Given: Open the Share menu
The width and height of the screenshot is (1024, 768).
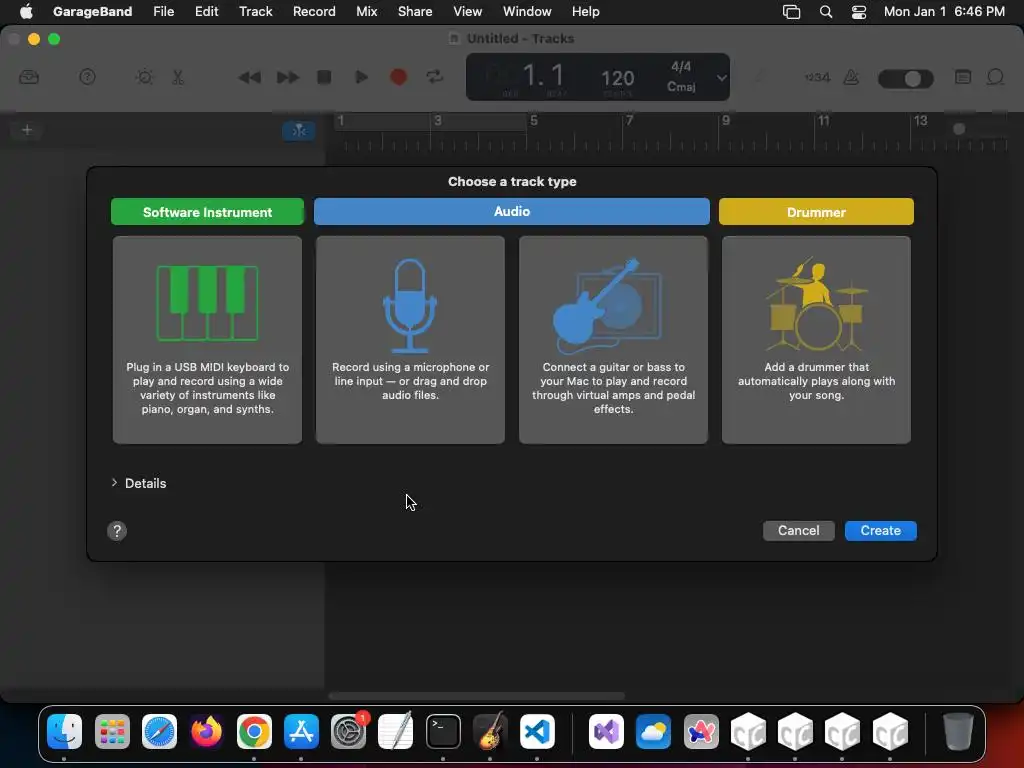Looking at the screenshot, I should [415, 11].
